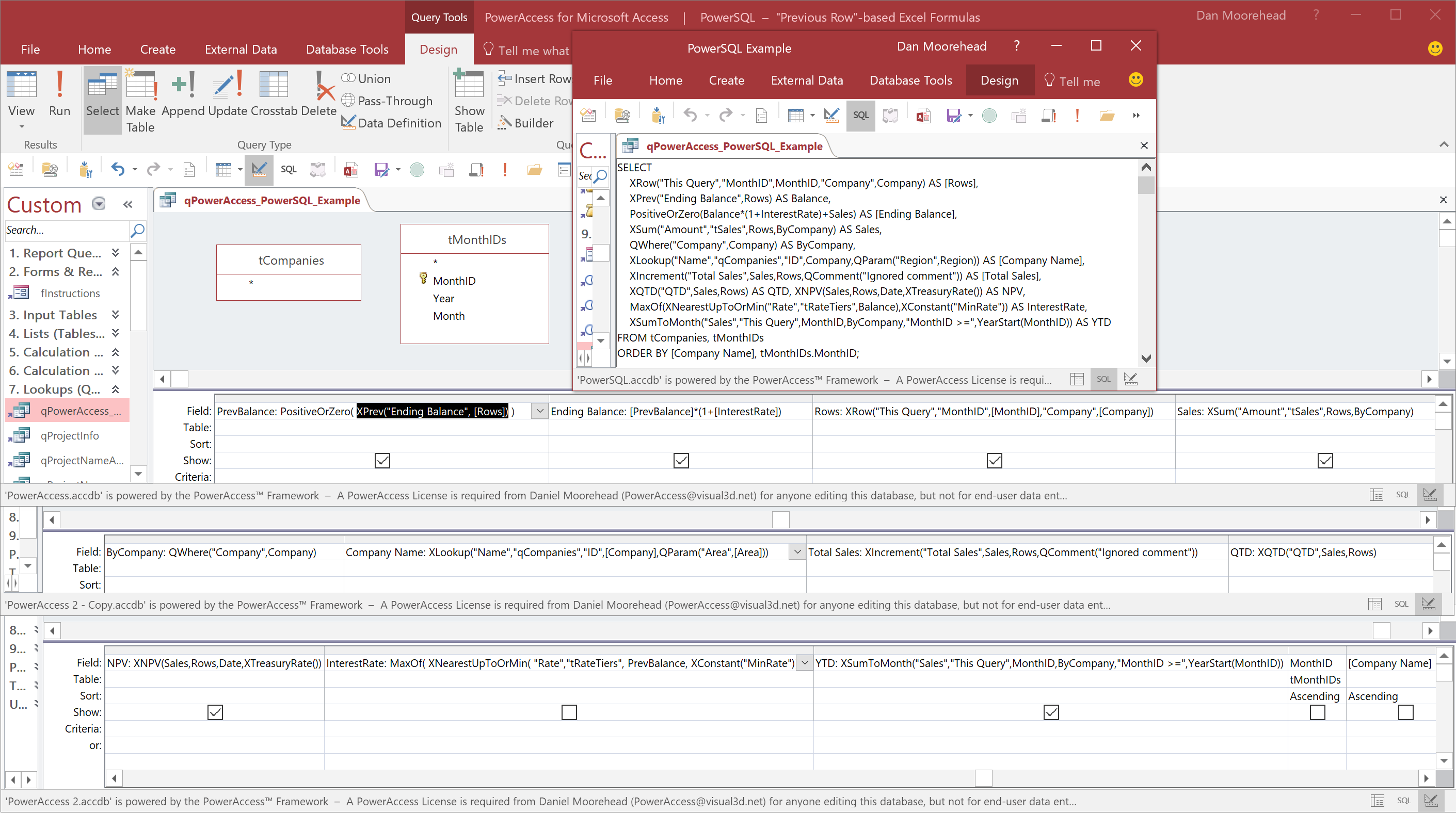Select the Design ribbon tab
1456x813 pixels.
tap(437, 48)
